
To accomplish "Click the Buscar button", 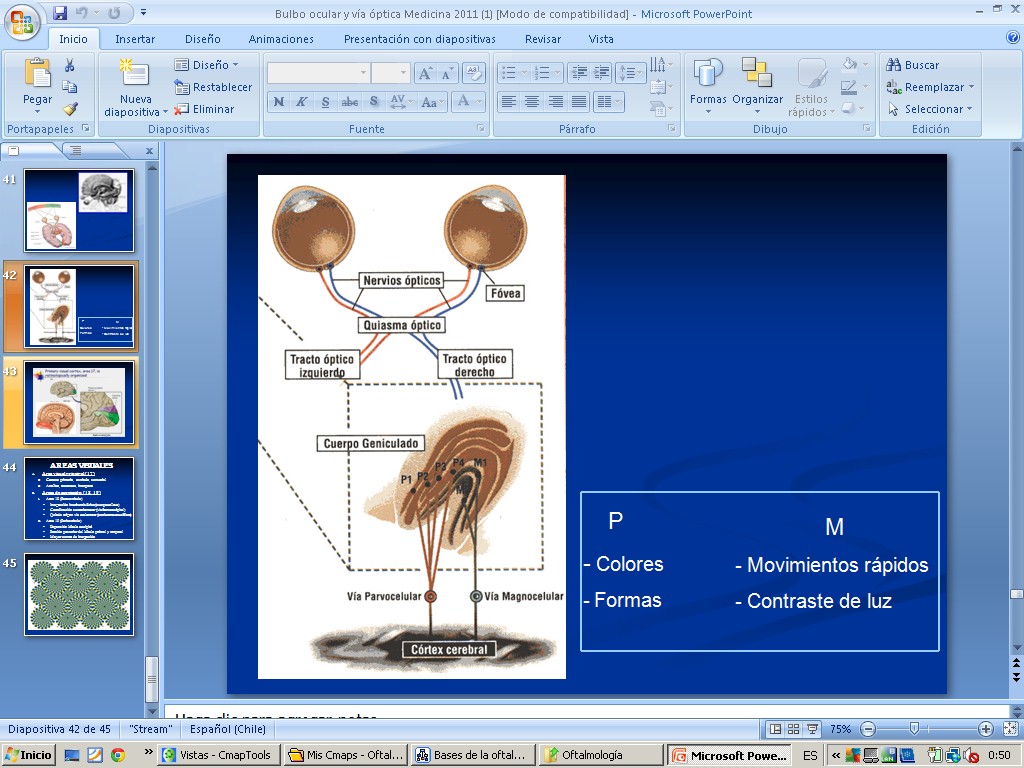I will tap(912, 65).
